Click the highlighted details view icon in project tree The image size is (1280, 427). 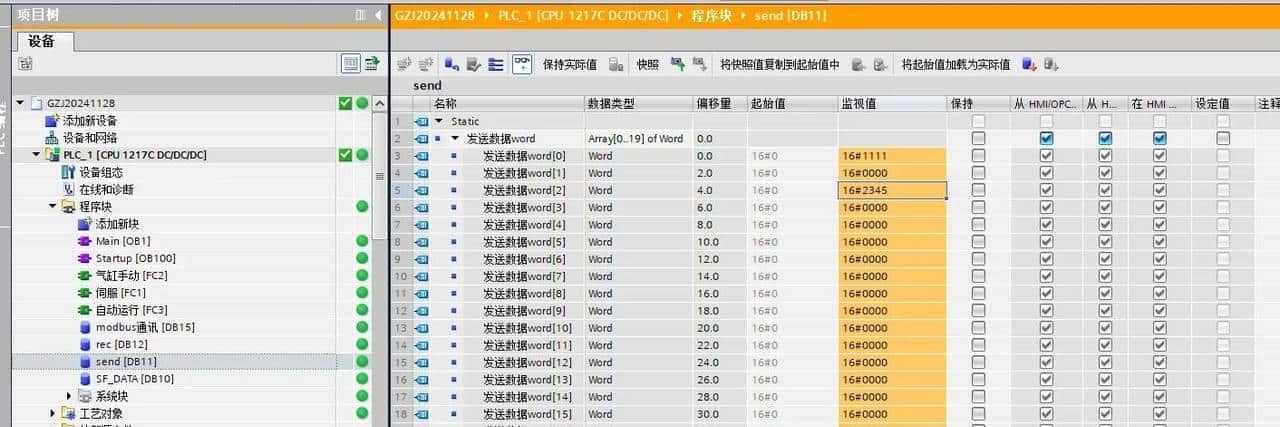(x=351, y=64)
